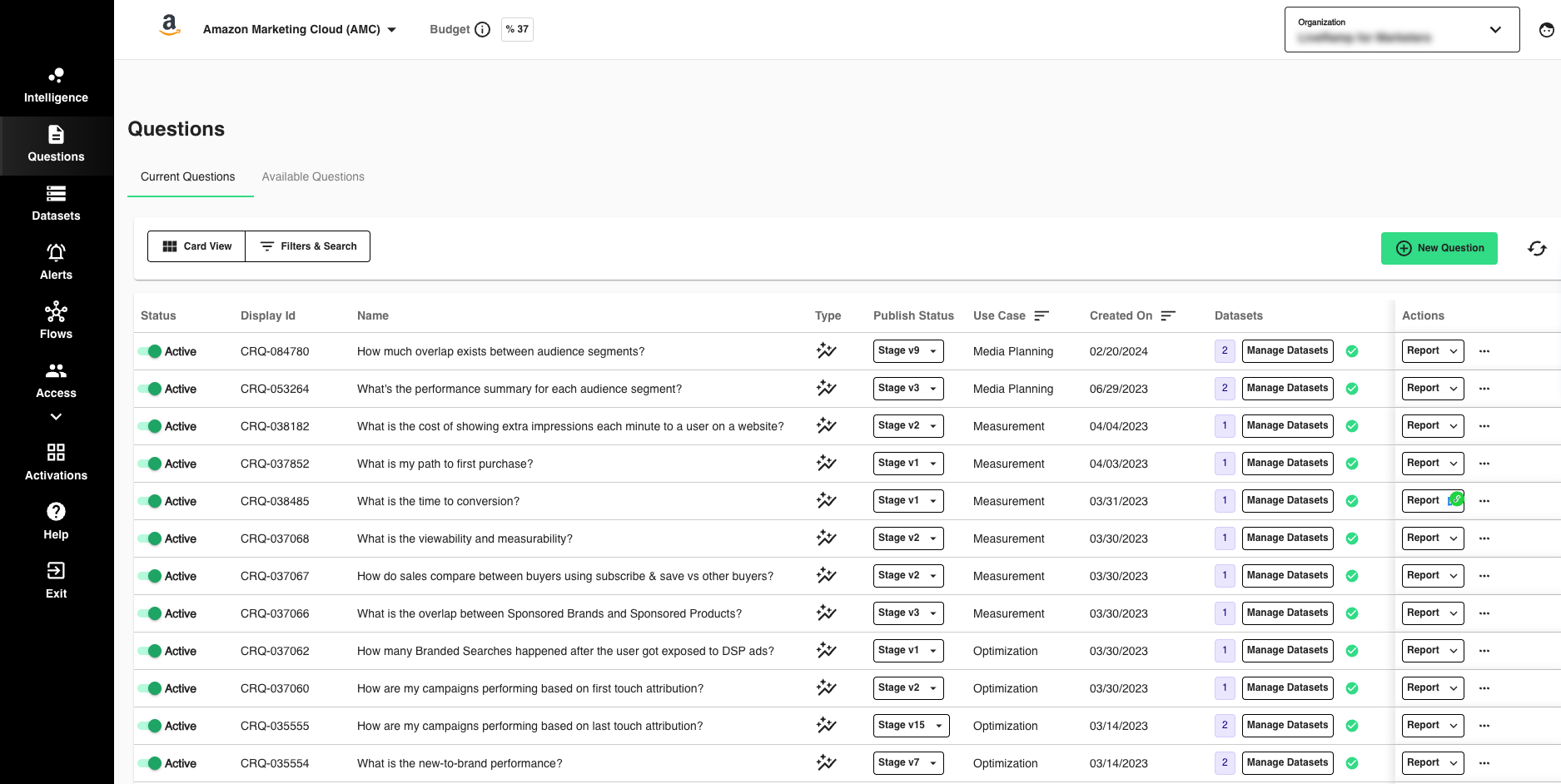Image resolution: width=1561 pixels, height=784 pixels.
Task: Open Filters & Search panel
Action: coord(307,246)
